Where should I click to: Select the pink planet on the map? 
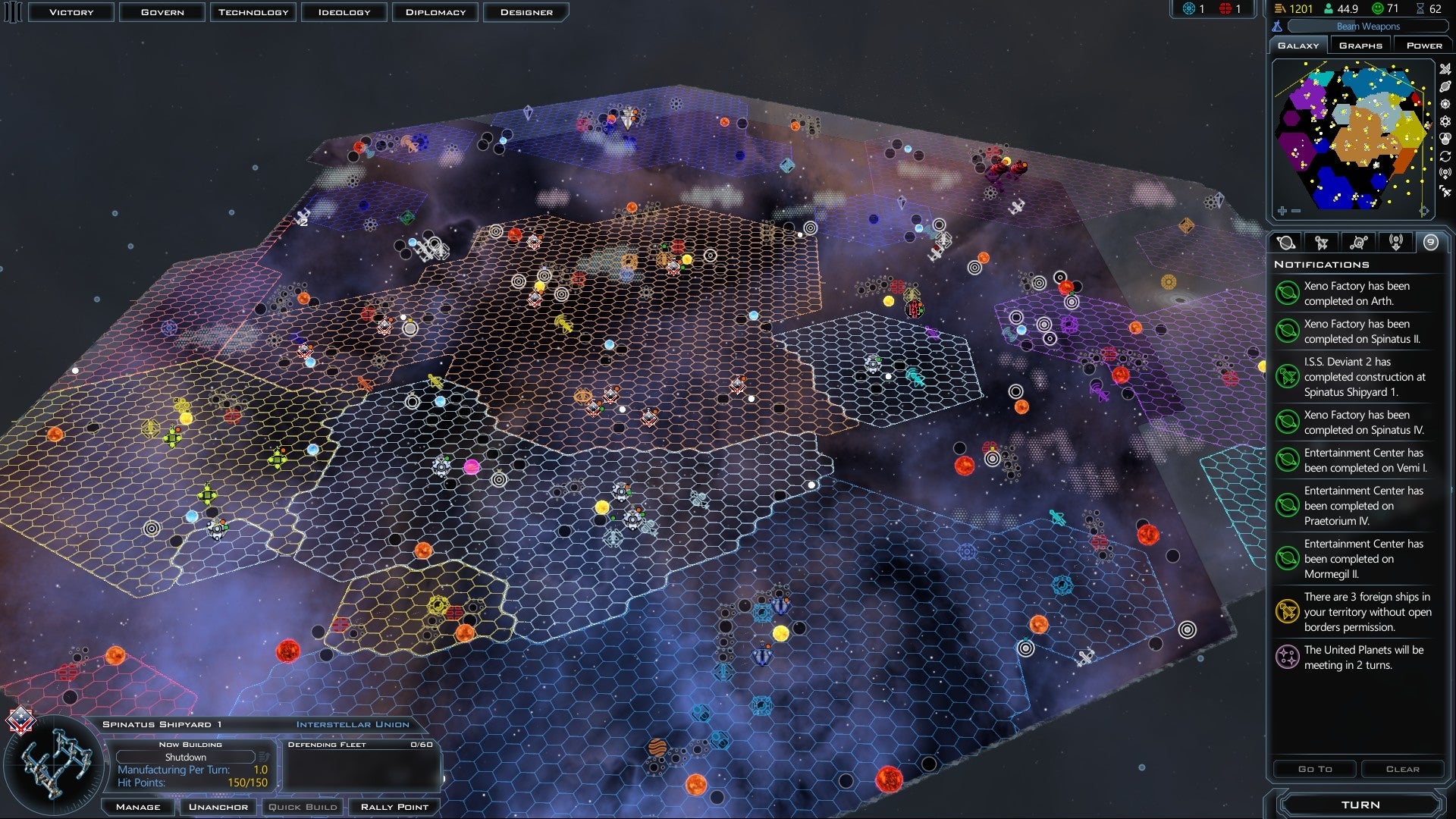[472, 466]
